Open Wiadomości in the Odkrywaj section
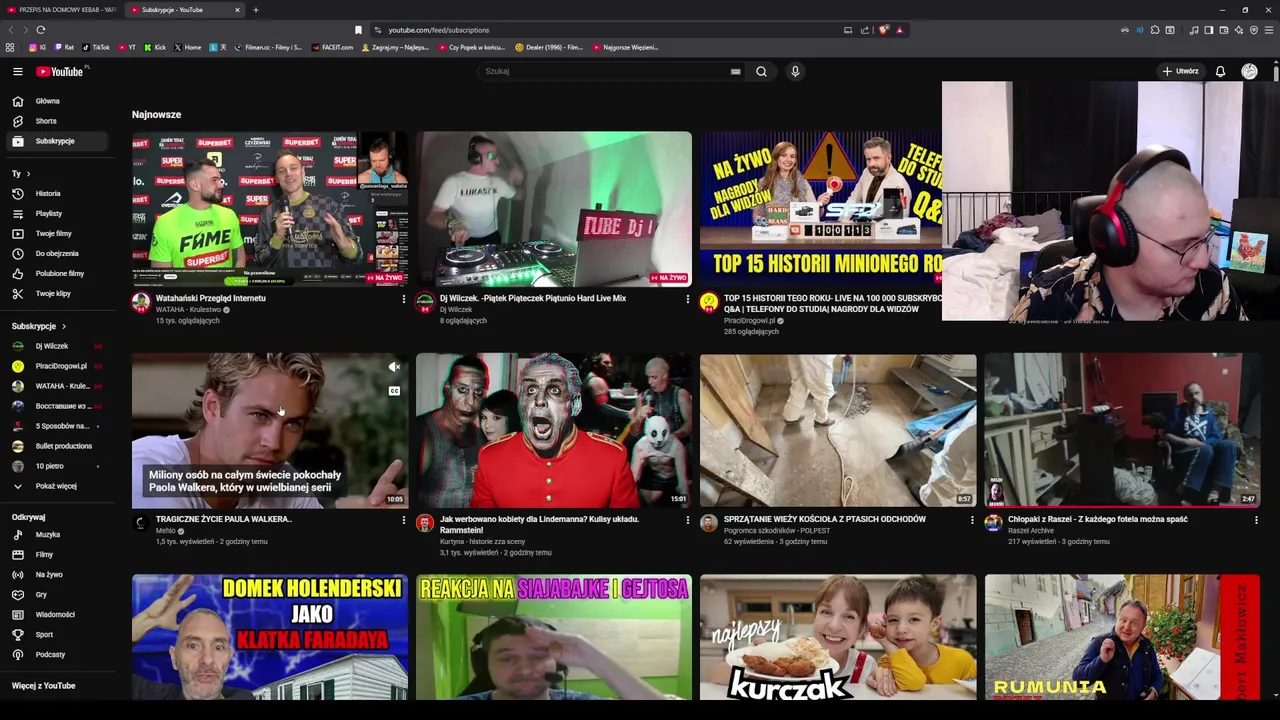Viewport: 1280px width, 720px height. tap(59, 615)
